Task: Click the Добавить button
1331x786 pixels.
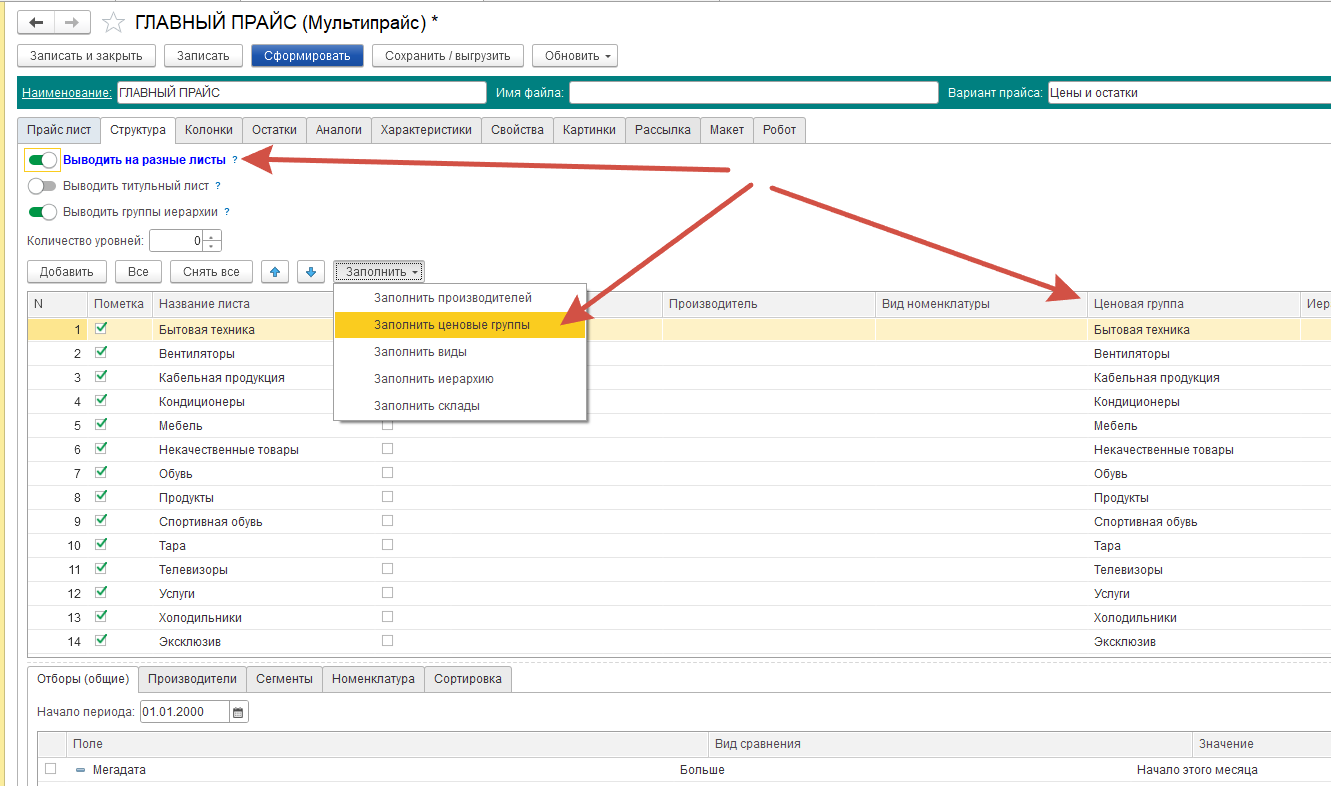Action: (x=67, y=271)
